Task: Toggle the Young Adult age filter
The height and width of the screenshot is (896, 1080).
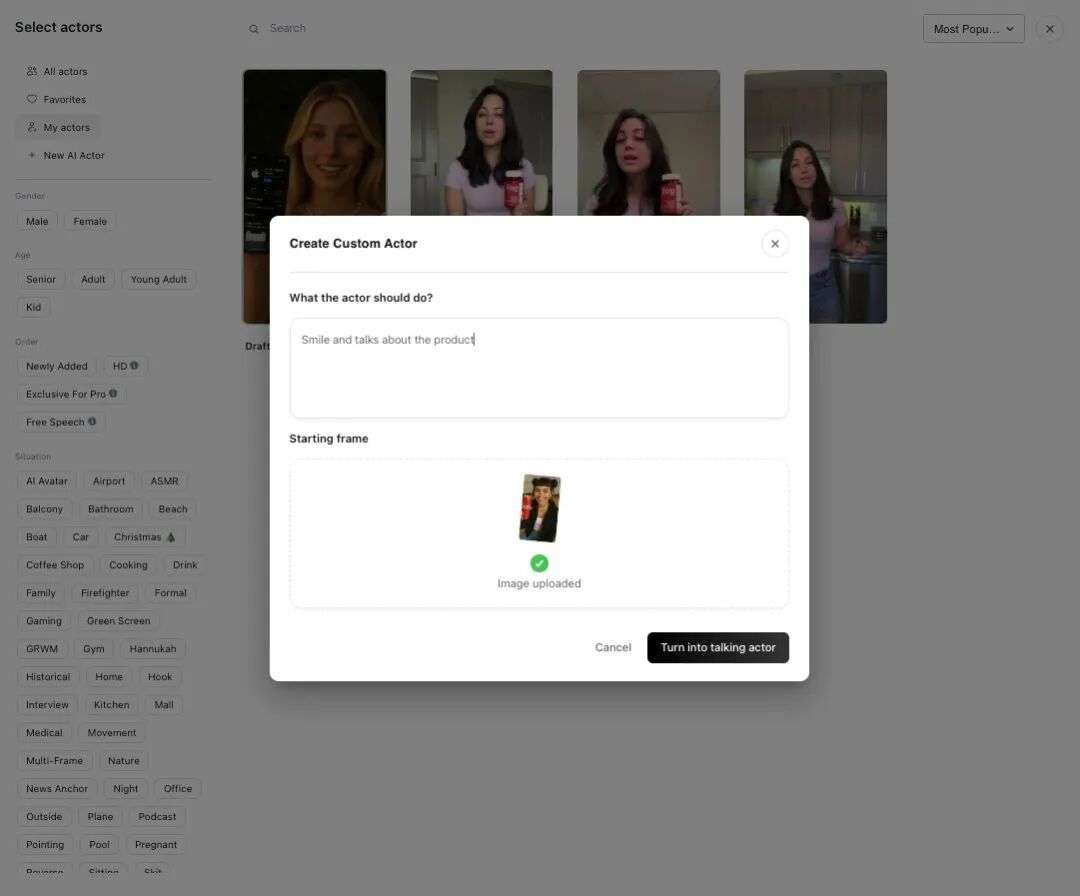Action: [x=158, y=280]
